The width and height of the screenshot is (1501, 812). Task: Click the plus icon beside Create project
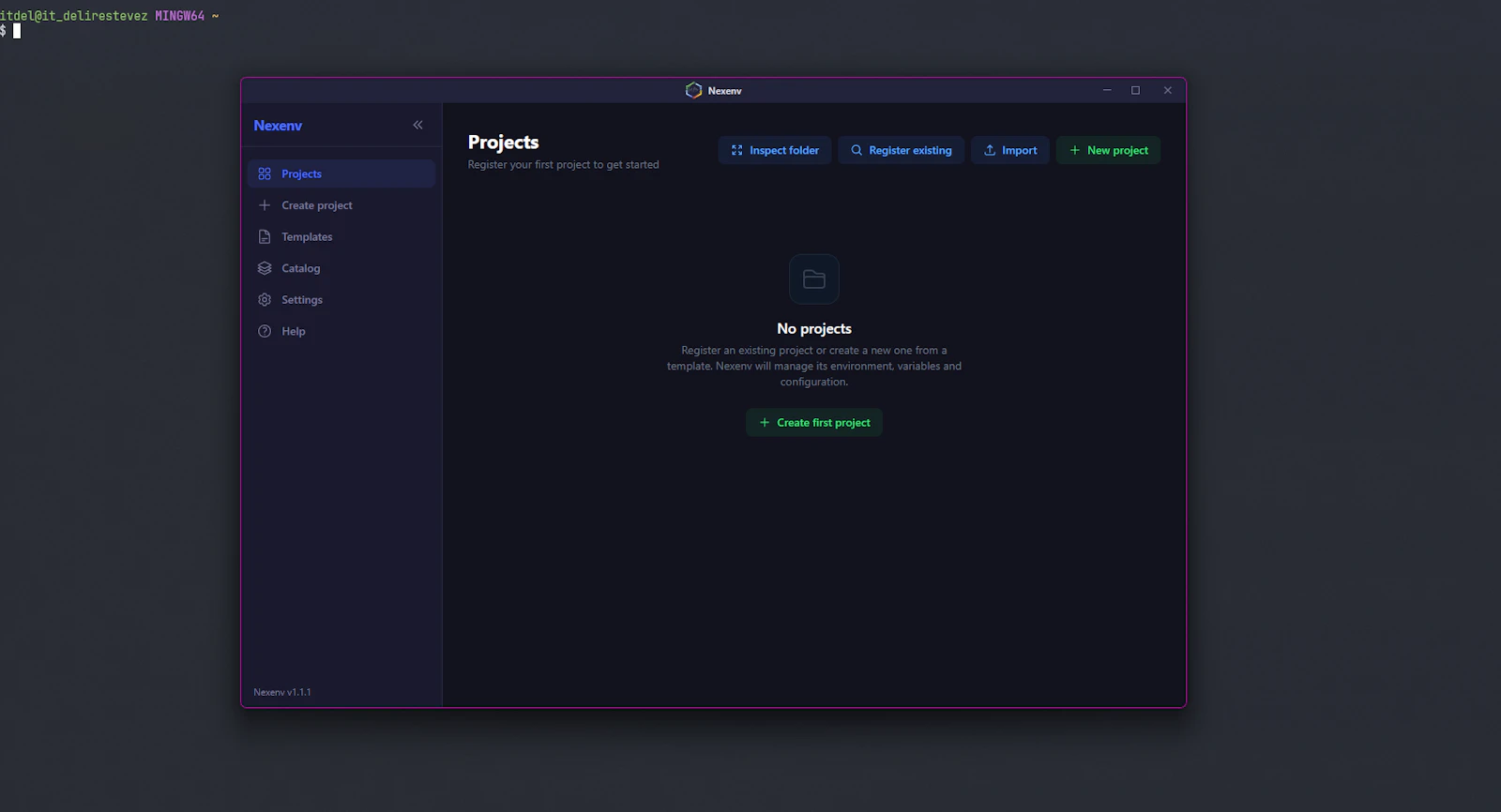tap(265, 205)
